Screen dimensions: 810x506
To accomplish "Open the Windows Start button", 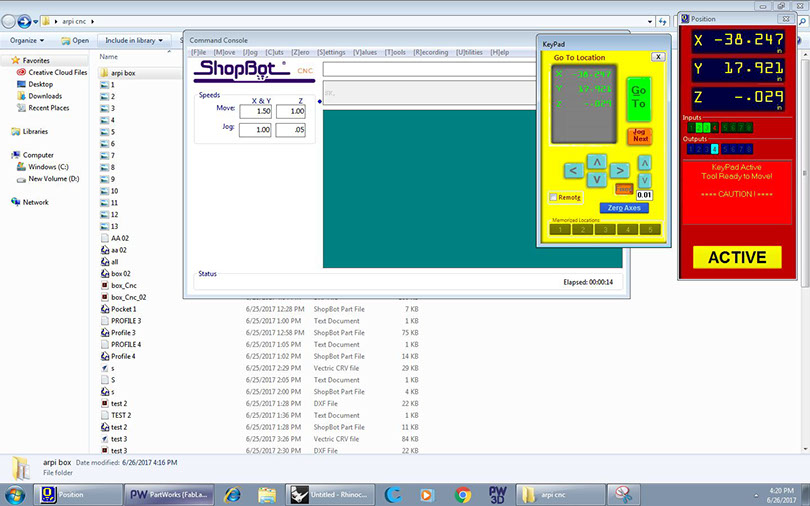I will click(14, 495).
